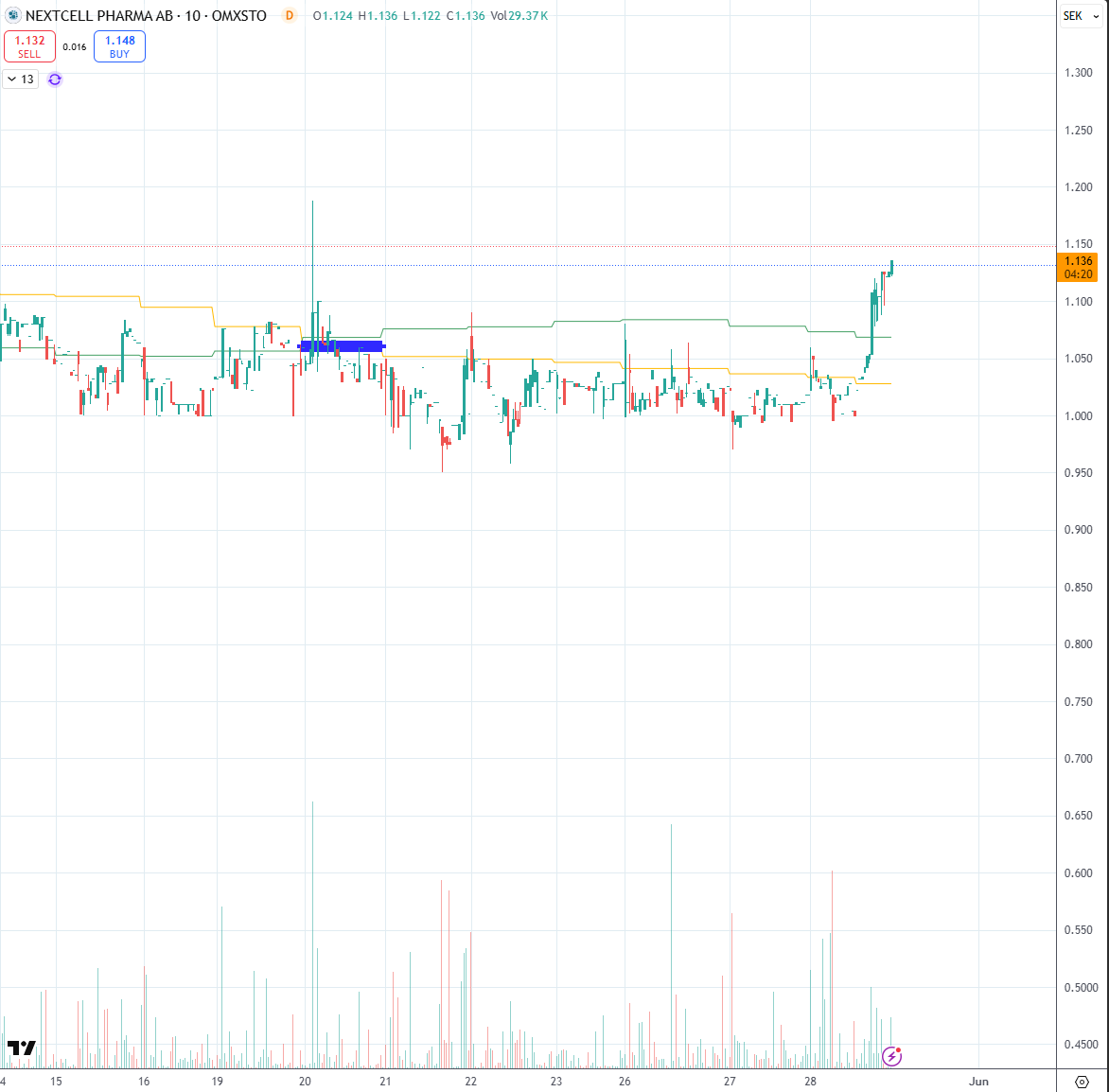Click the close value C1.136
The image size is (1109, 1092).
[x=466, y=15]
